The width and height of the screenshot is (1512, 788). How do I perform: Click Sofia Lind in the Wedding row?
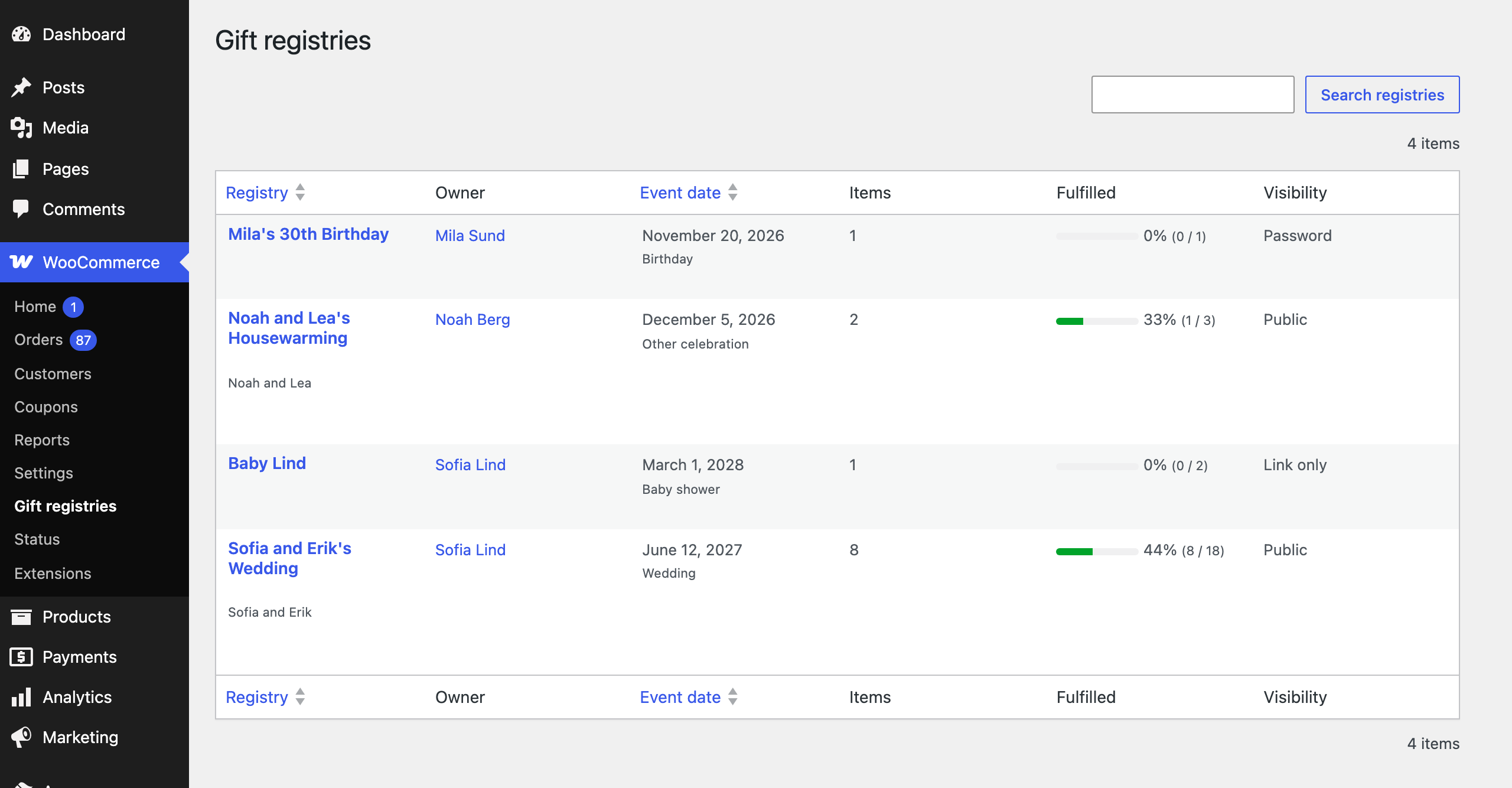(x=470, y=549)
